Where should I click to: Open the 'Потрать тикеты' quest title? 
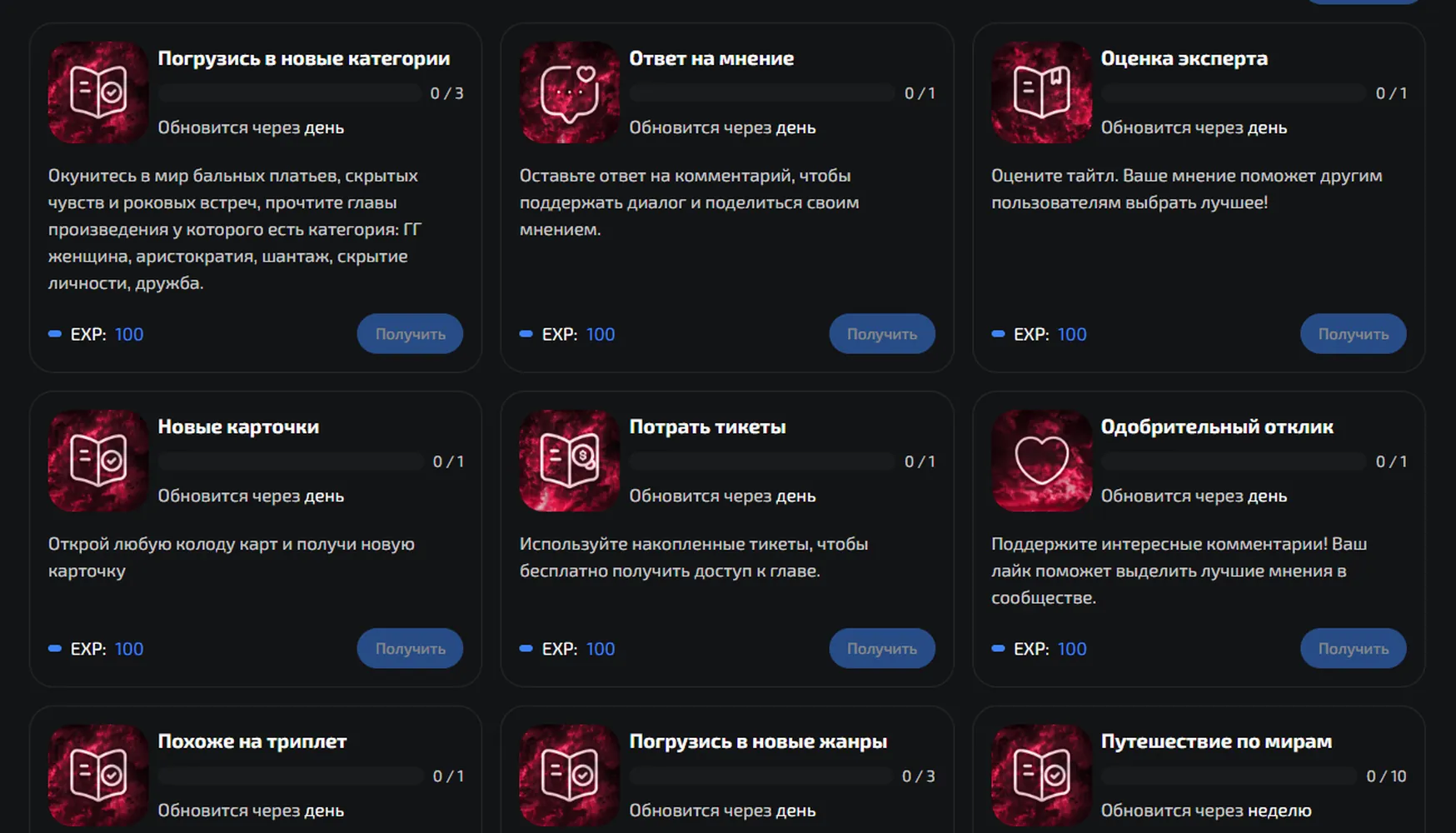(x=708, y=426)
